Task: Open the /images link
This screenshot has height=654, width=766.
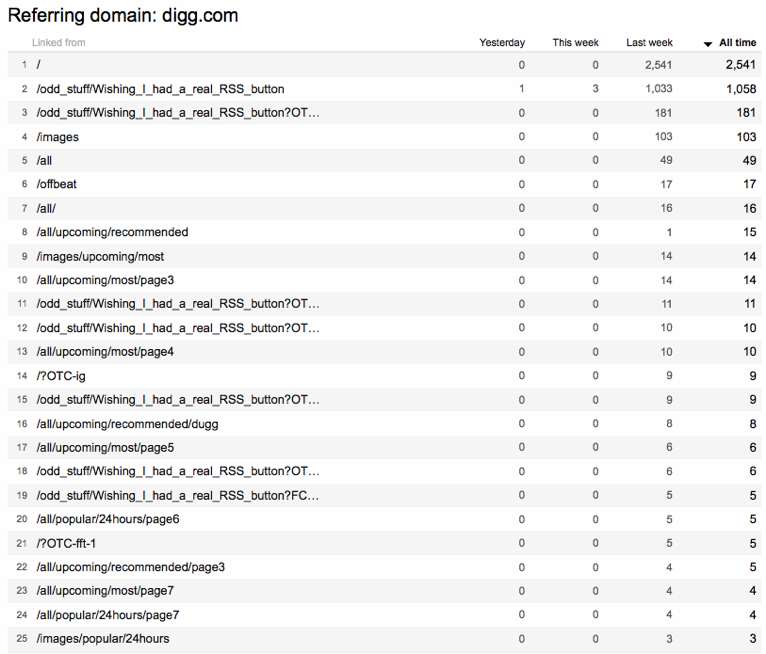Action: [x=58, y=137]
